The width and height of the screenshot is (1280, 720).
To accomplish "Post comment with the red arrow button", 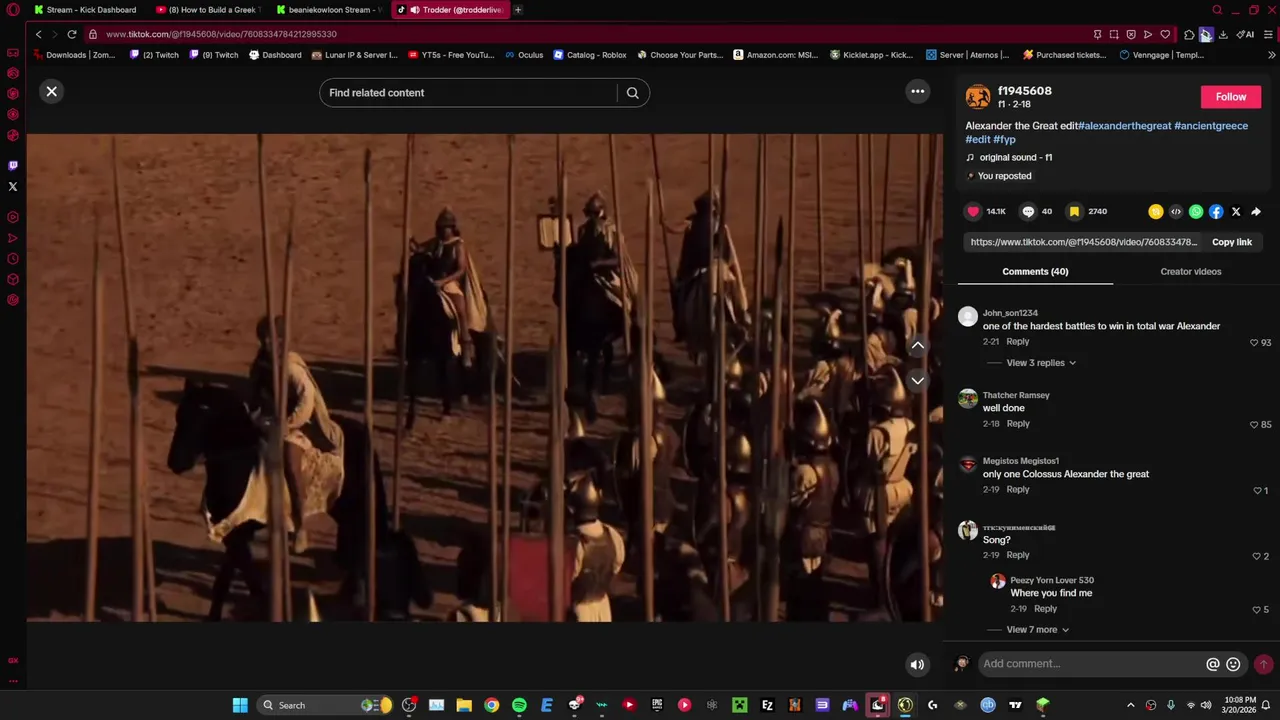I will (x=1263, y=664).
